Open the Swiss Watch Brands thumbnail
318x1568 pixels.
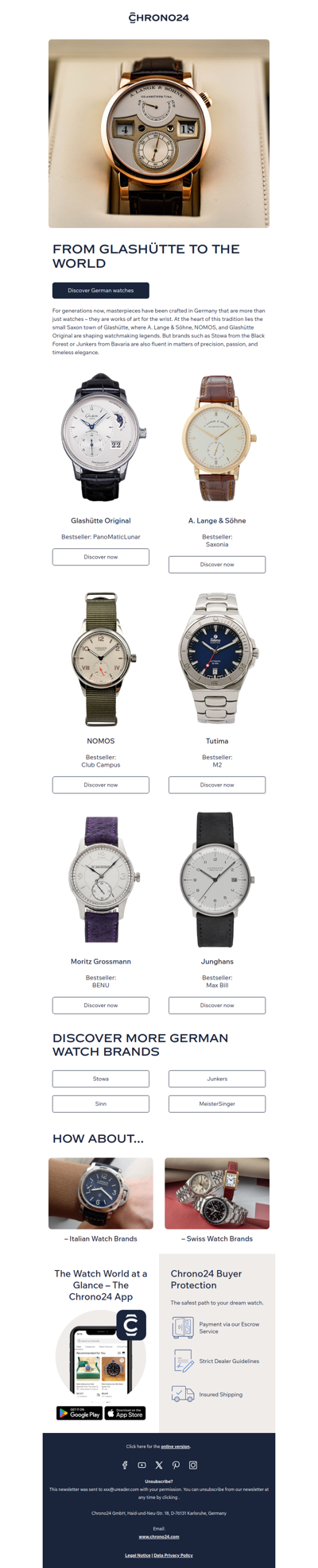pyautogui.click(x=217, y=1193)
